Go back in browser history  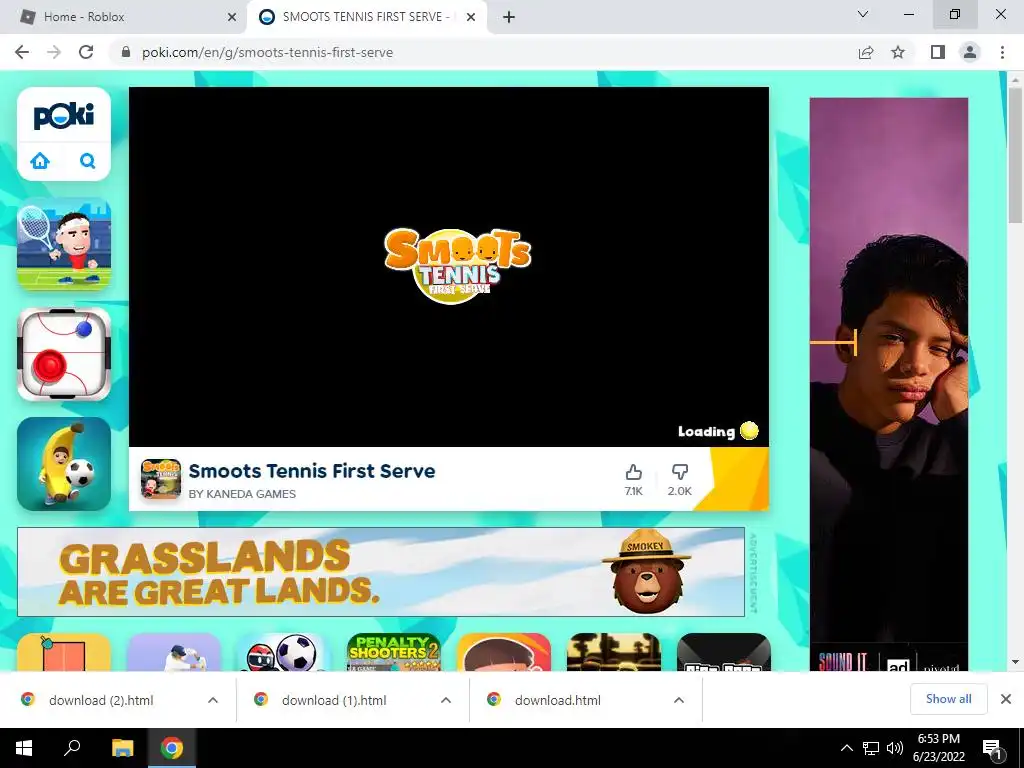tap(22, 52)
